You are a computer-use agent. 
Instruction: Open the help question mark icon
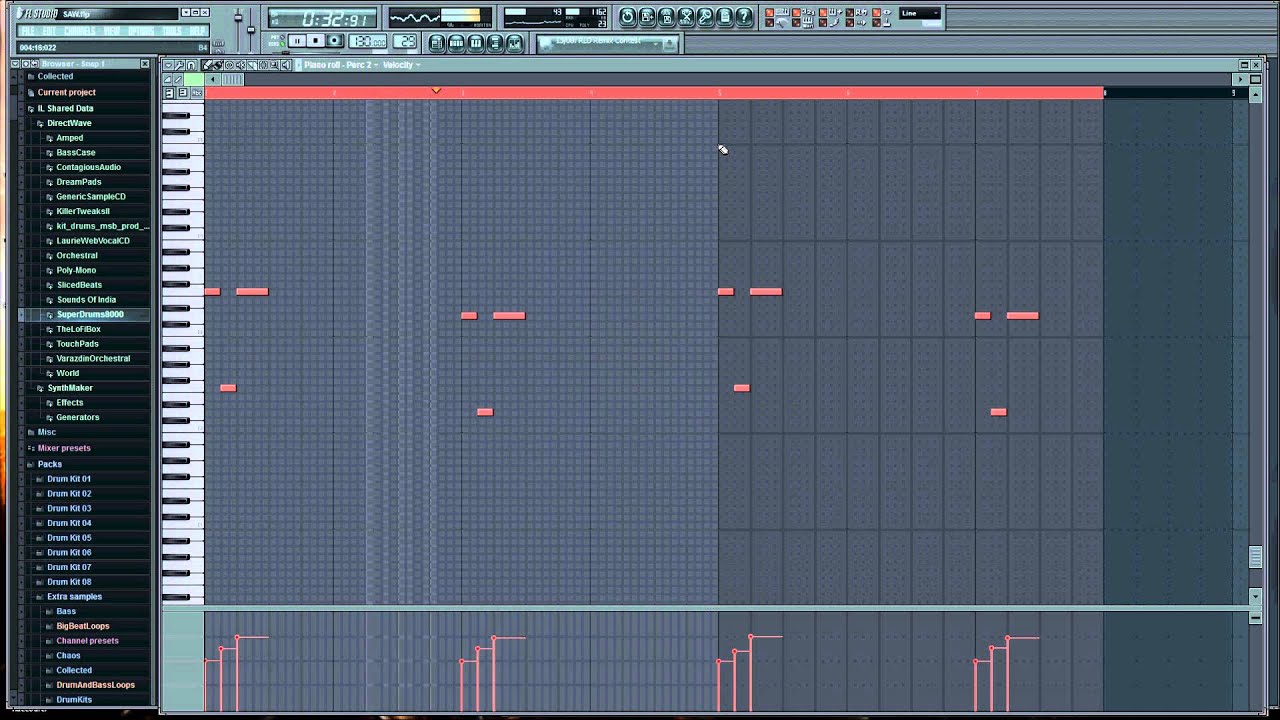tap(744, 16)
